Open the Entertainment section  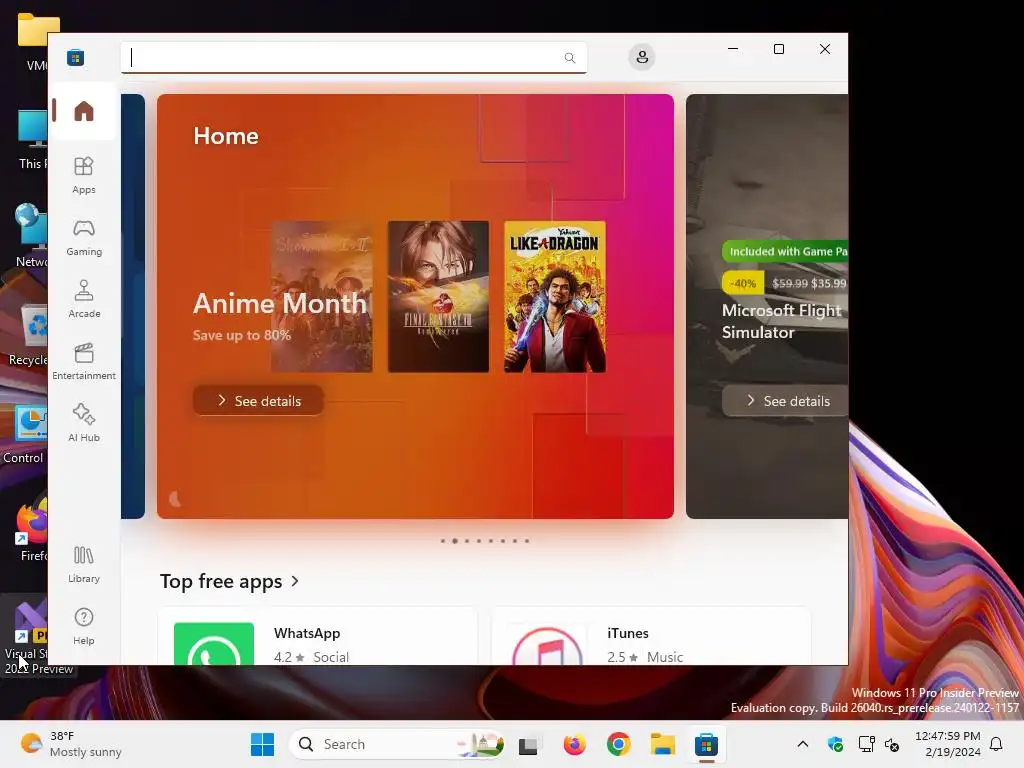[84, 361]
